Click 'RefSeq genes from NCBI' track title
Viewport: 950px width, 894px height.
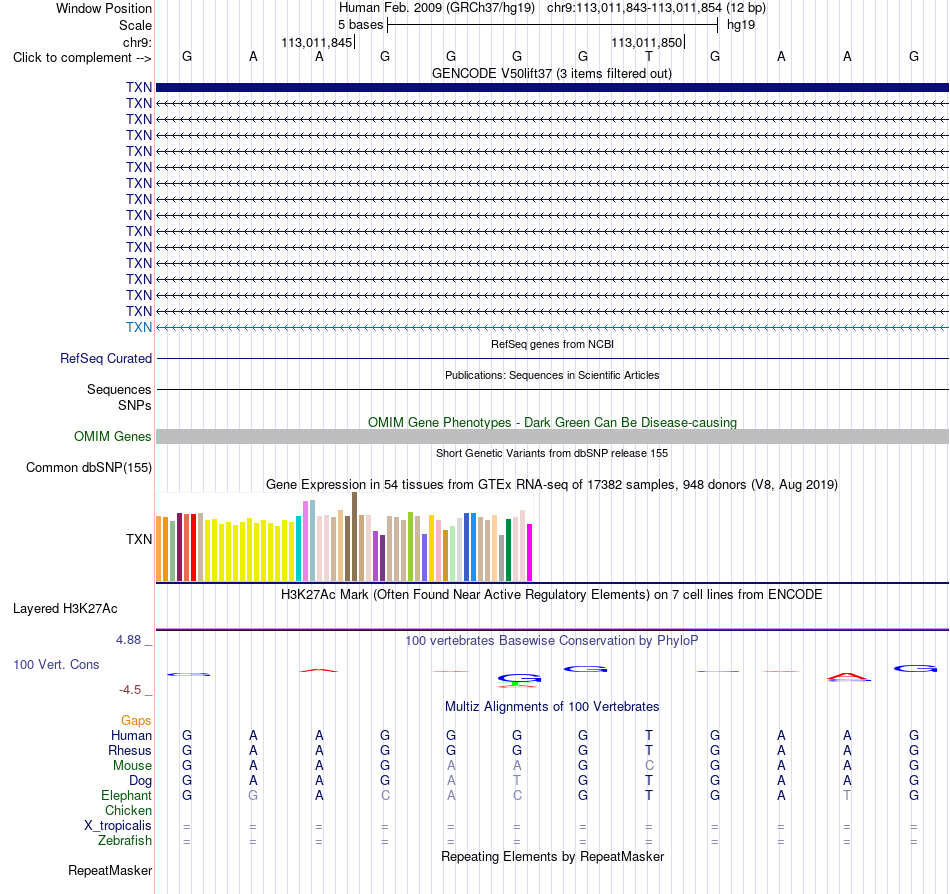coord(552,344)
